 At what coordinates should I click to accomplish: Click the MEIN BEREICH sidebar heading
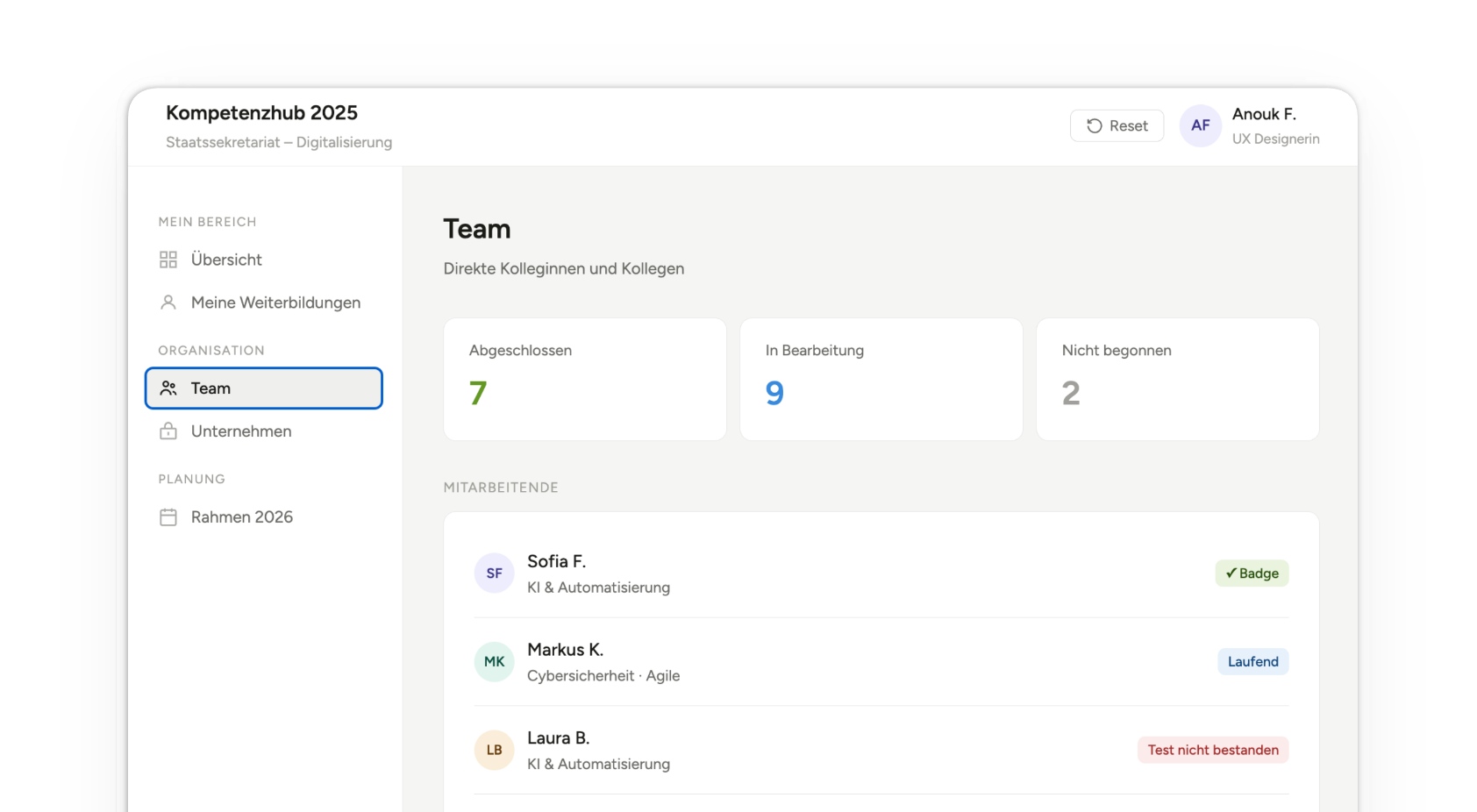(x=208, y=222)
